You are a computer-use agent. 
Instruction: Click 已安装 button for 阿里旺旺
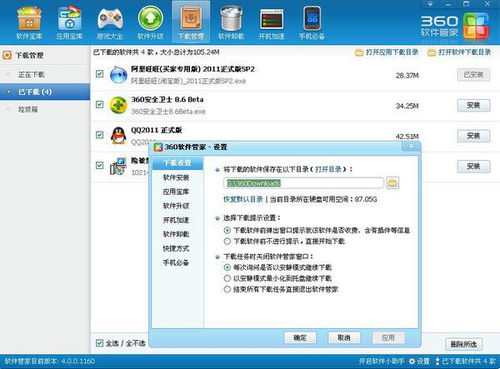point(473,75)
